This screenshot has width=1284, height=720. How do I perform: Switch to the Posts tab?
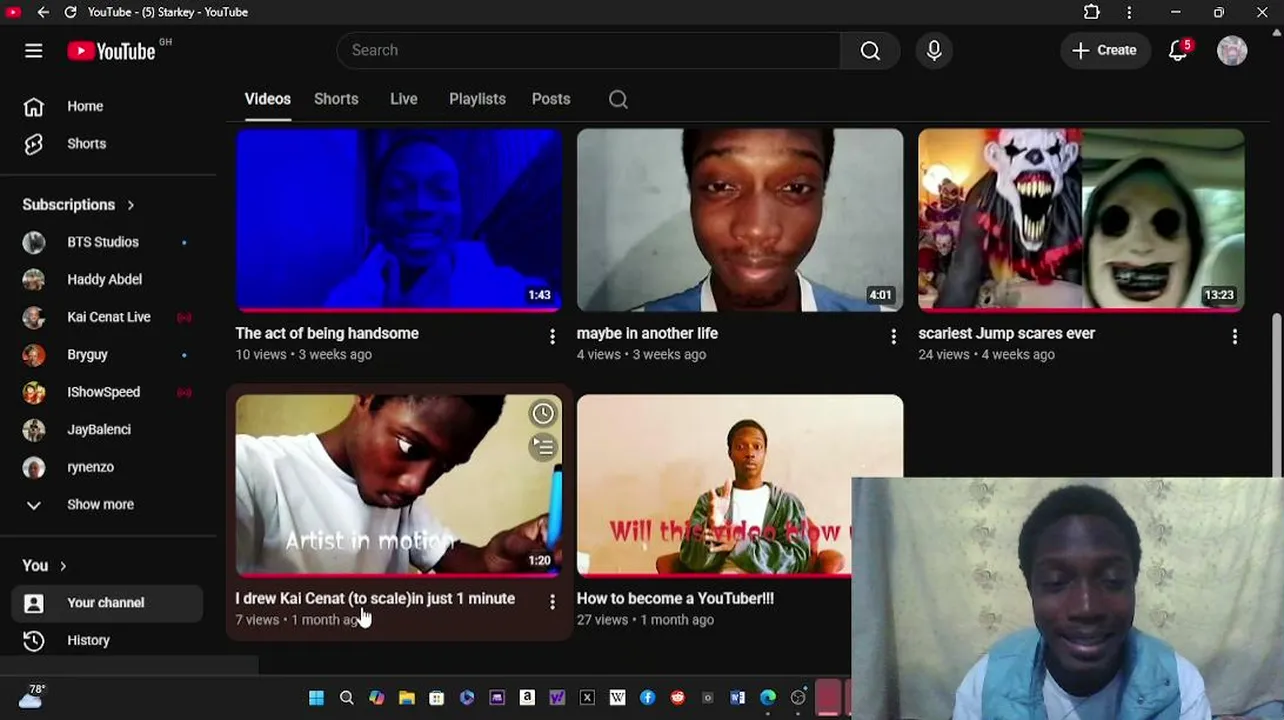tap(551, 99)
